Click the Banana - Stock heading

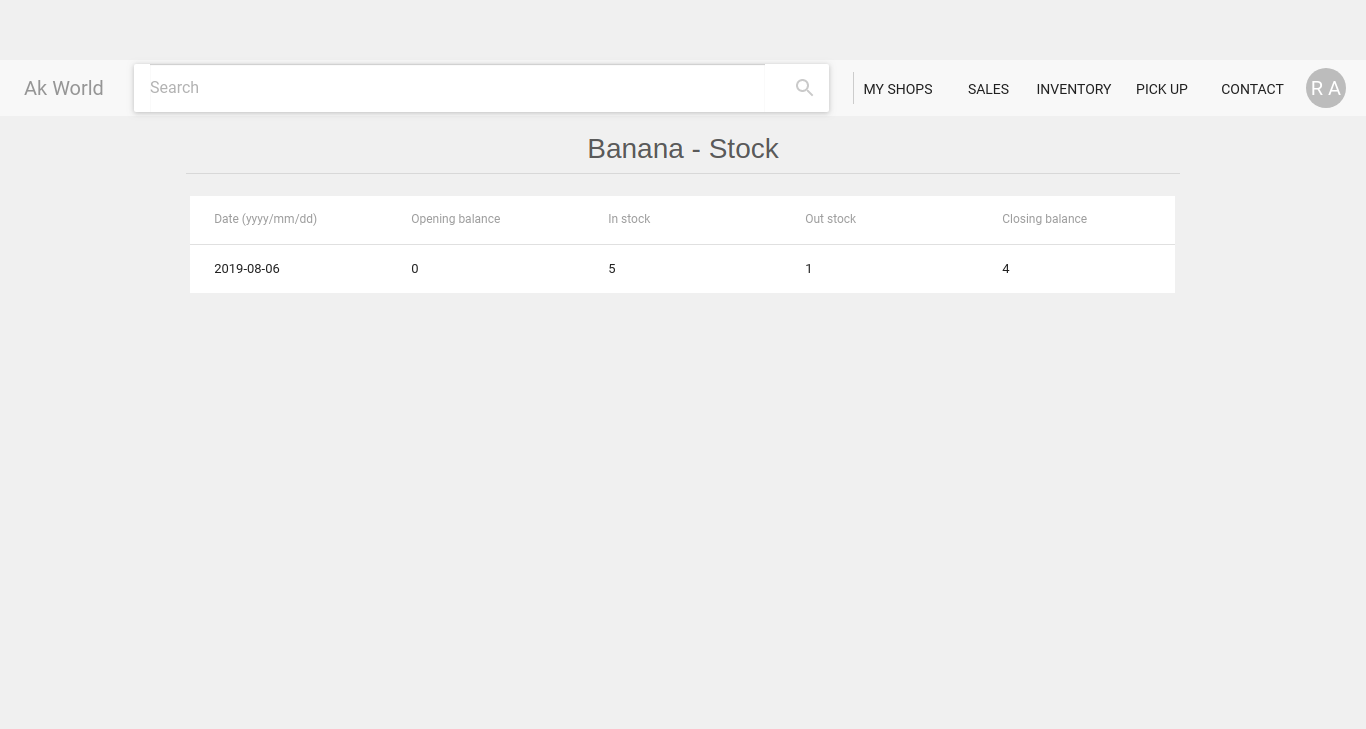pyautogui.click(x=683, y=149)
